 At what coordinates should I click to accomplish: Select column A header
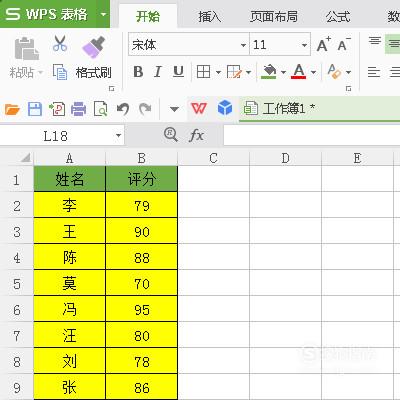coord(69,158)
